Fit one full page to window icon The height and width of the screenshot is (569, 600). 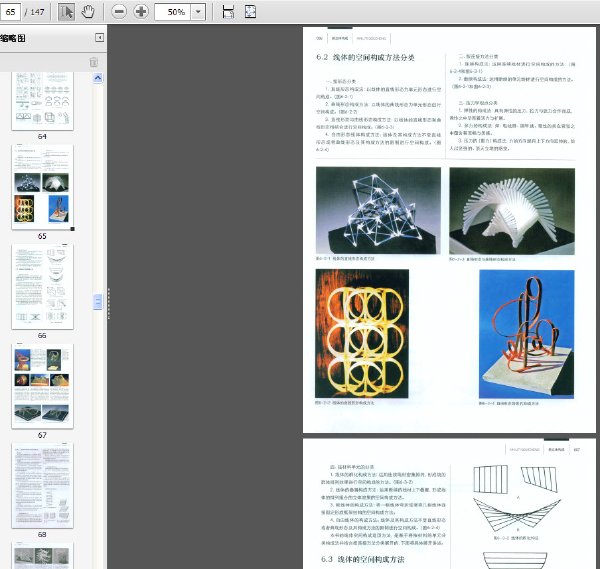coord(250,12)
